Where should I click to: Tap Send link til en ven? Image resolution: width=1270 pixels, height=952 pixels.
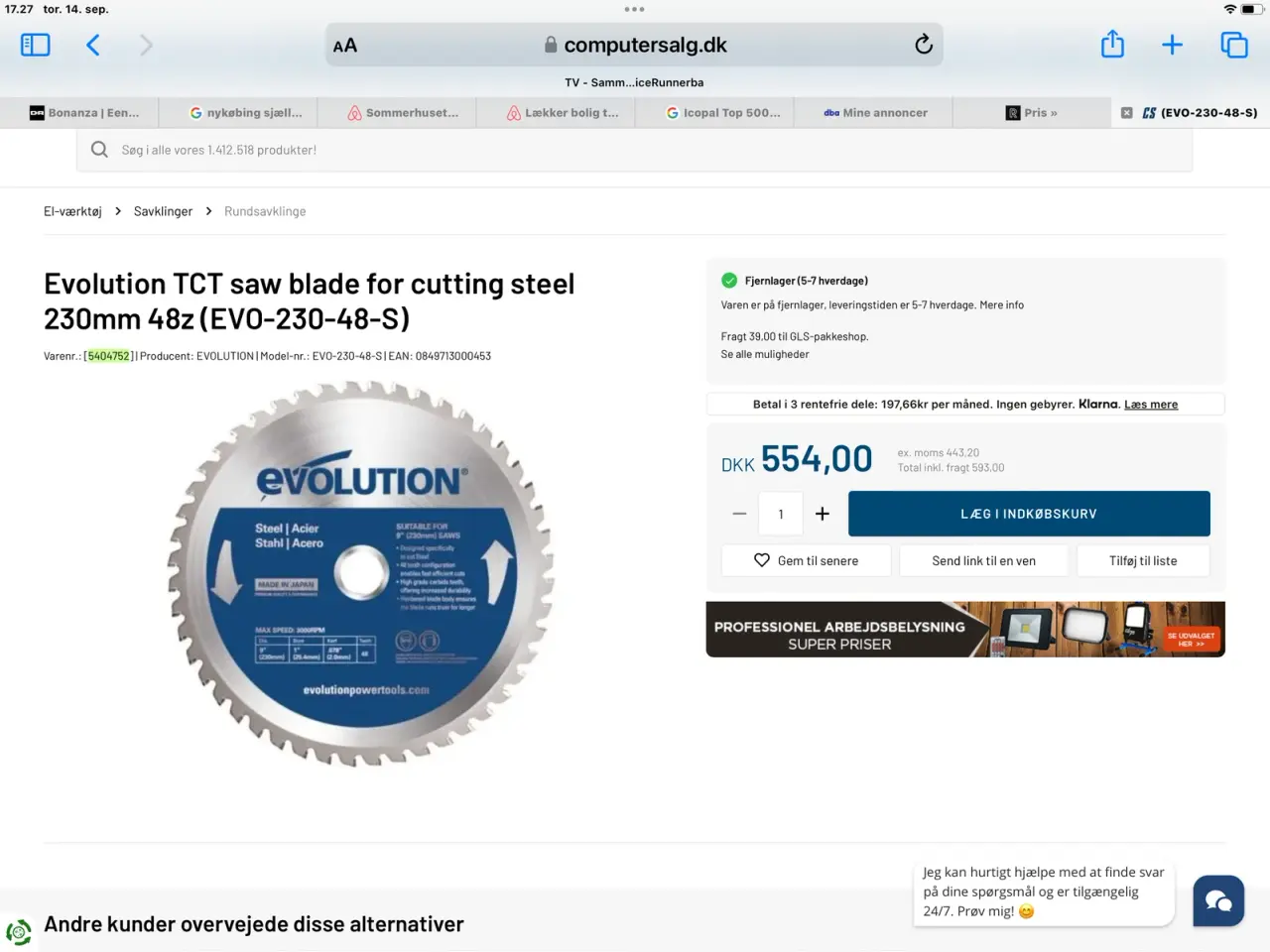pos(983,560)
